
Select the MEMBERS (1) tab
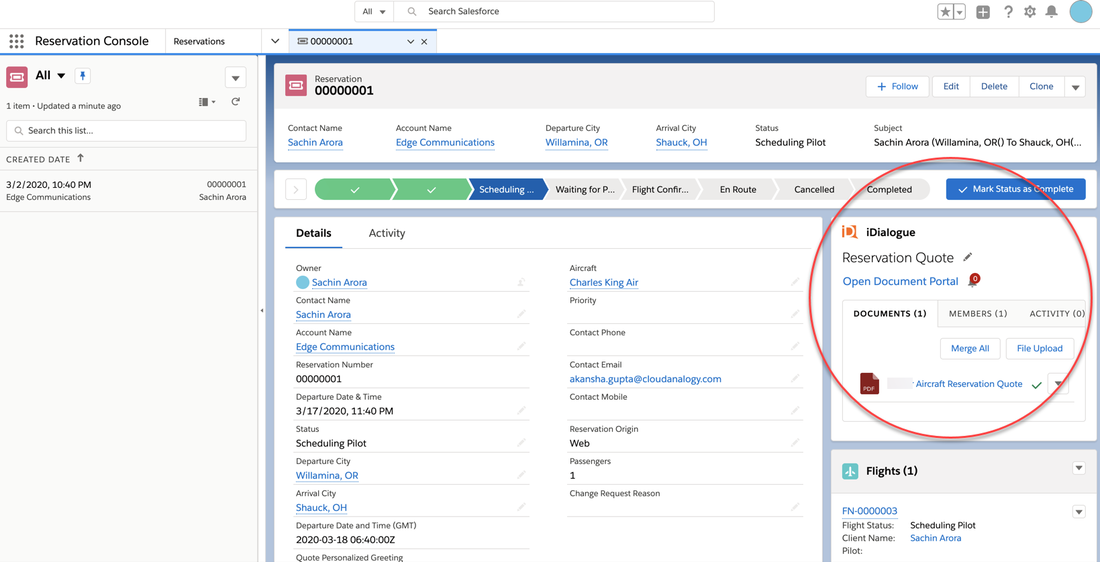978,314
